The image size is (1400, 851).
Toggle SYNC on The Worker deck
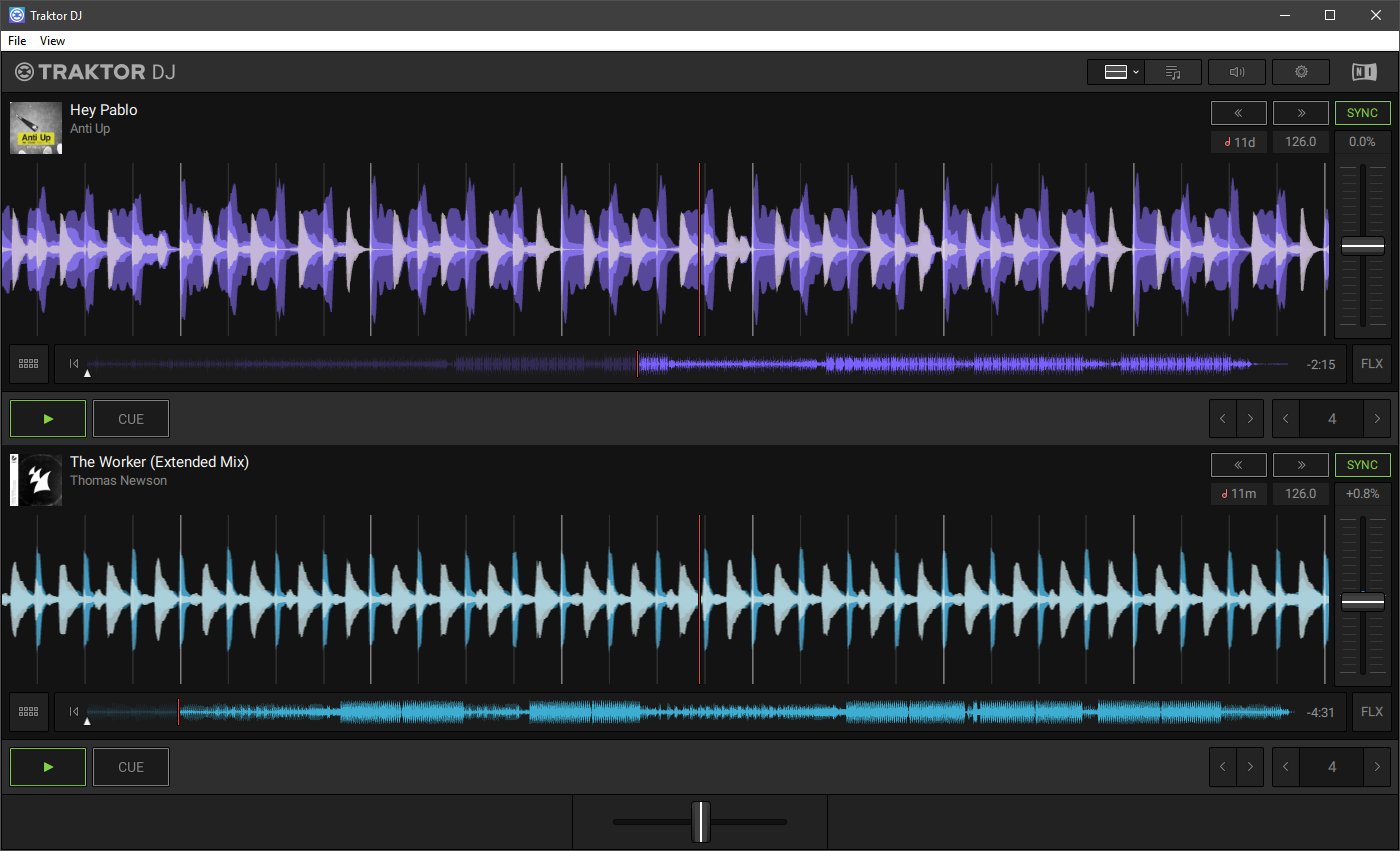click(1362, 465)
